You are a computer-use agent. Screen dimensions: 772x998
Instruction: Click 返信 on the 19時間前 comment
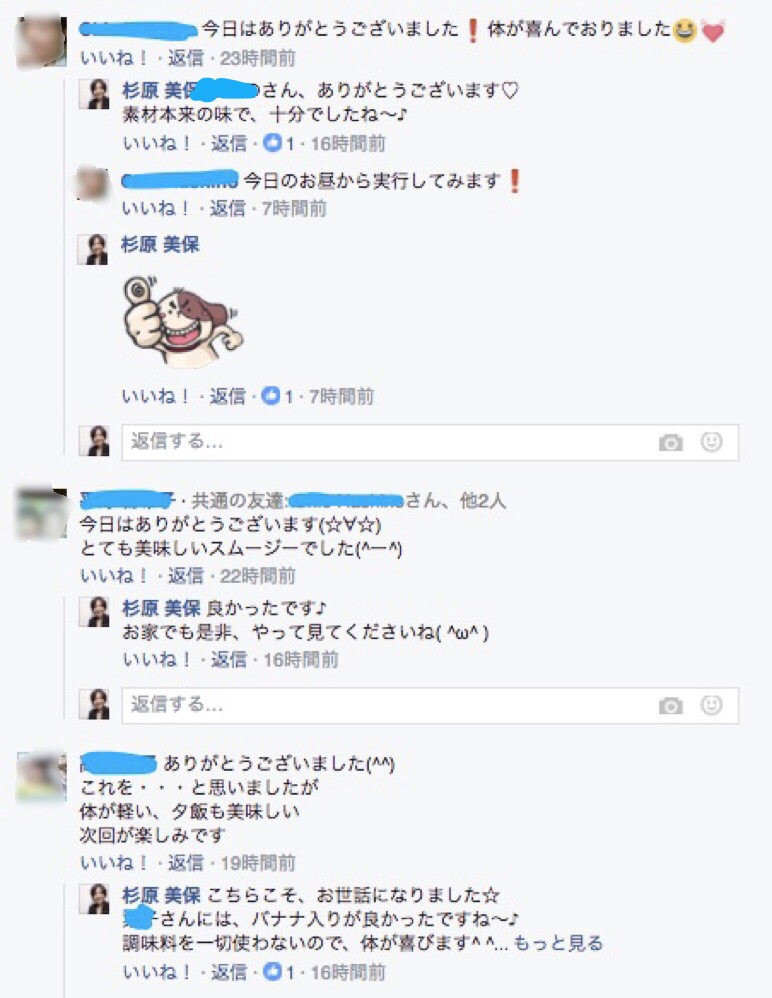click(186, 863)
